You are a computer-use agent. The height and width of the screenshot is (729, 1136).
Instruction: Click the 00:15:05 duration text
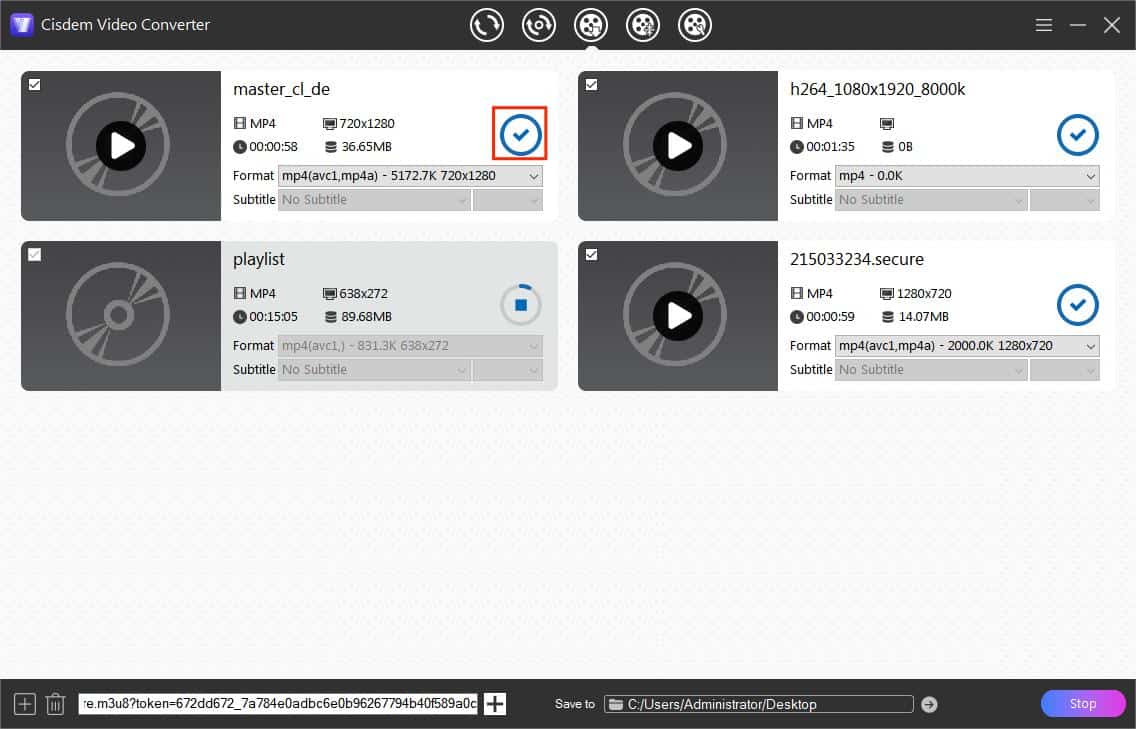(x=273, y=317)
